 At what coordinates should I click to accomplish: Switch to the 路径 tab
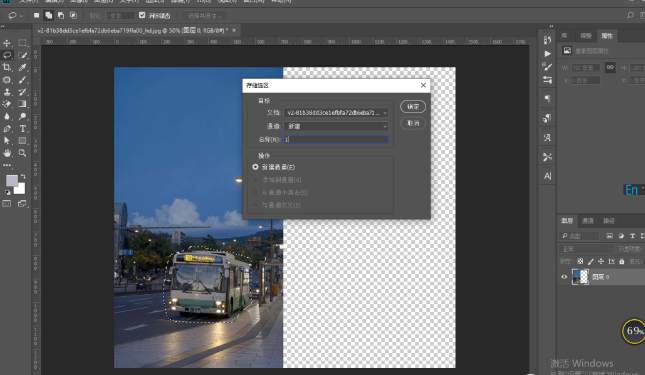tap(609, 221)
